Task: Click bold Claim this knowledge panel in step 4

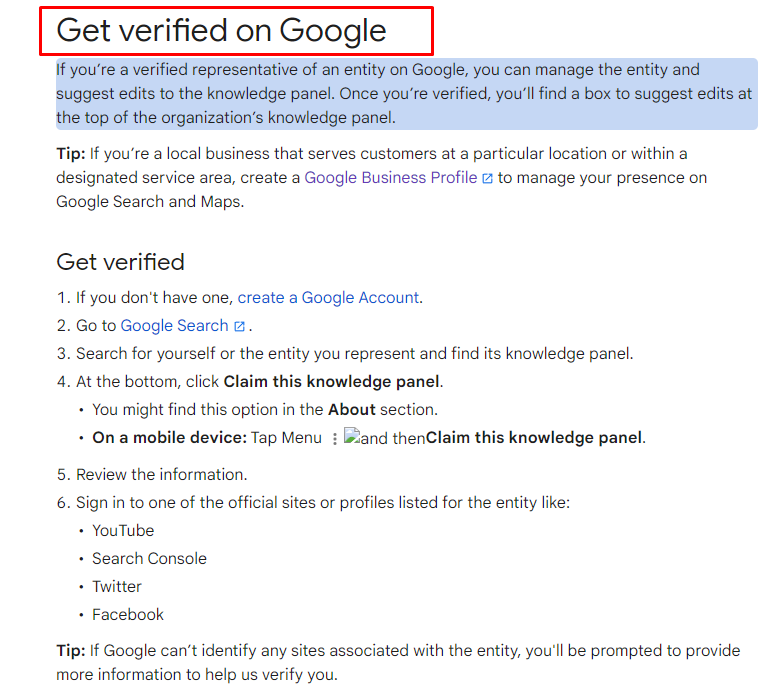Action: (x=331, y=382)
